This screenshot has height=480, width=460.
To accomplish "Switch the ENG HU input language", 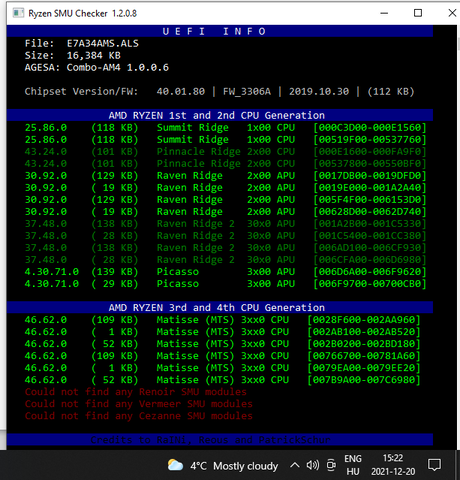I will [353, 465].
